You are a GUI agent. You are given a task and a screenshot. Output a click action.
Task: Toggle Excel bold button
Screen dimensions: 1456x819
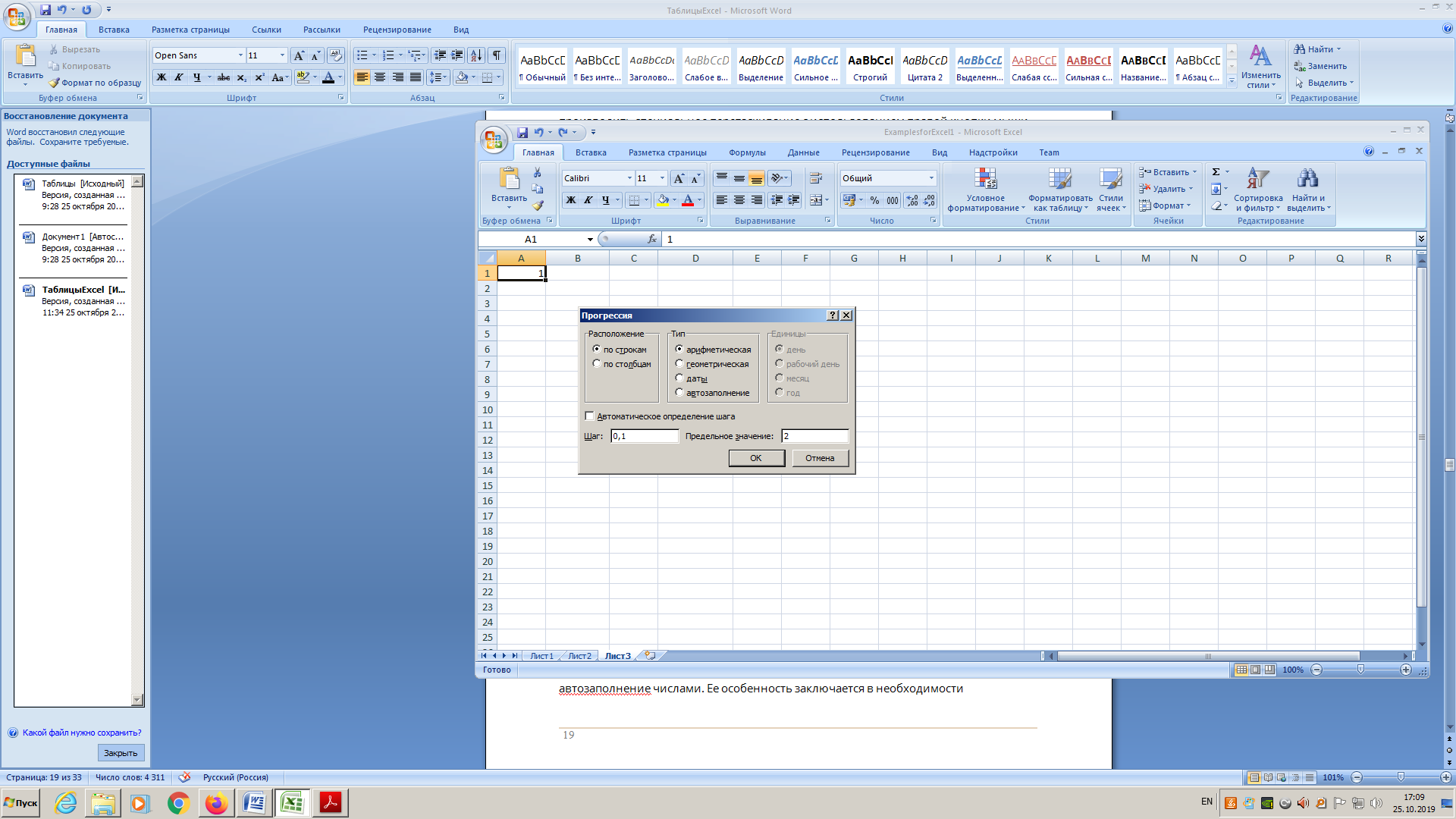571,200
